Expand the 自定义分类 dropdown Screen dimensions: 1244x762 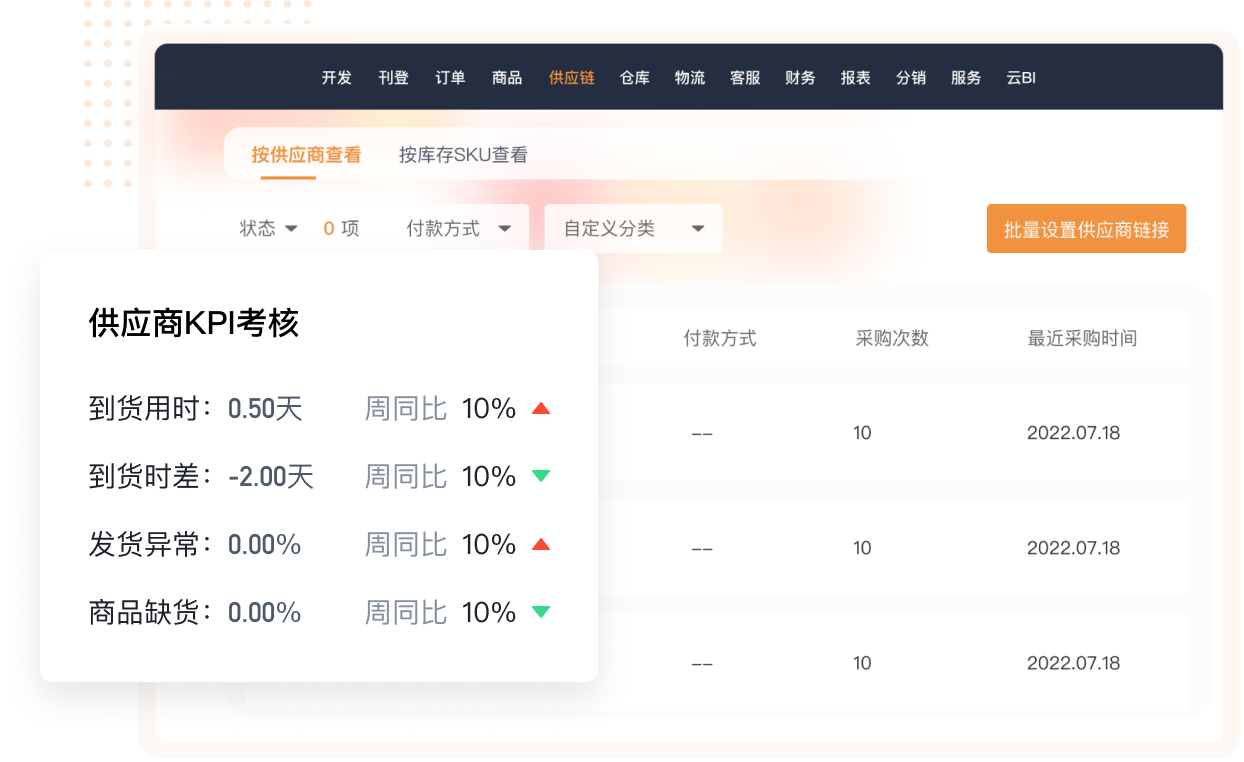[x=633, y=229]
